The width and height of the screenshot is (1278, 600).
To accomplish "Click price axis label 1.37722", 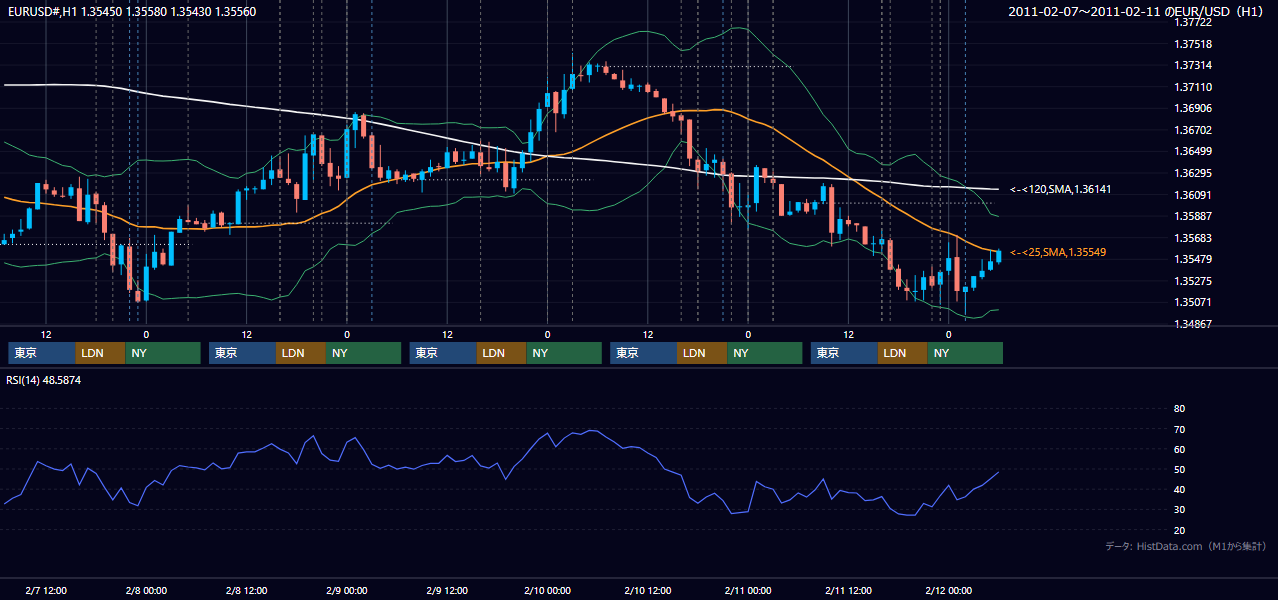I will pyautogui.click(x=1194, y=22).
